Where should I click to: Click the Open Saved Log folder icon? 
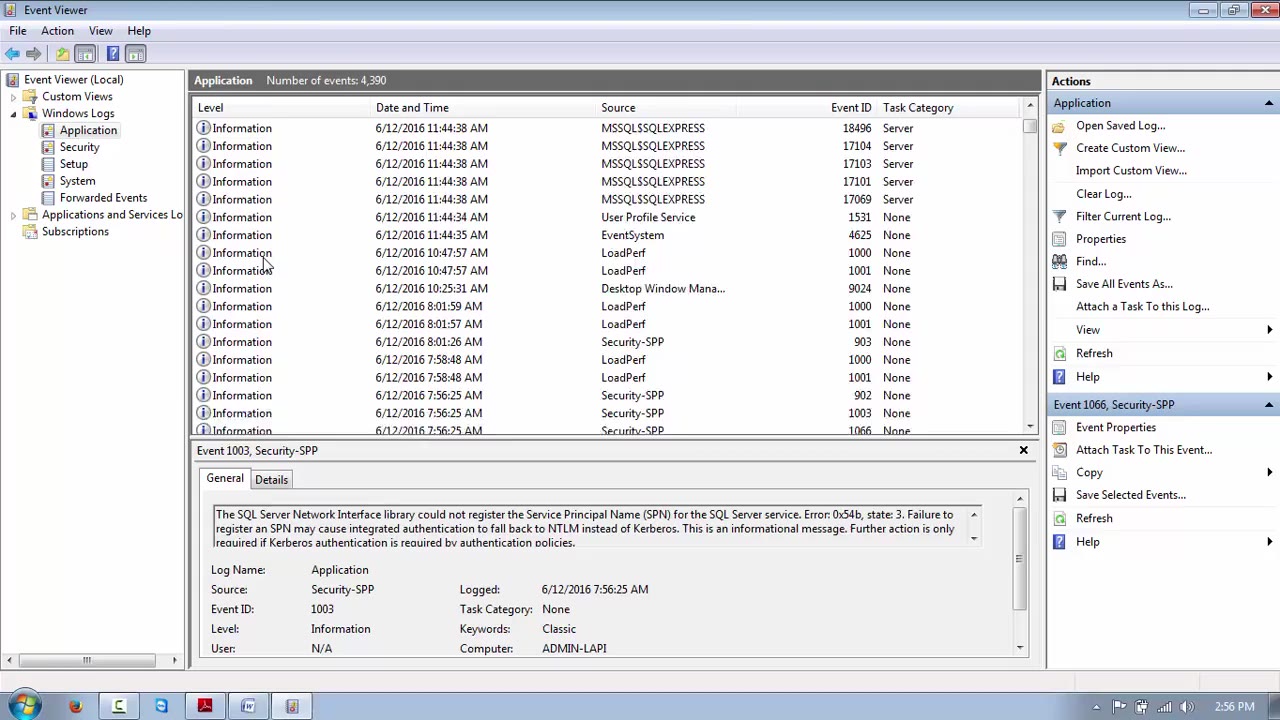(x=1059, y=126)
